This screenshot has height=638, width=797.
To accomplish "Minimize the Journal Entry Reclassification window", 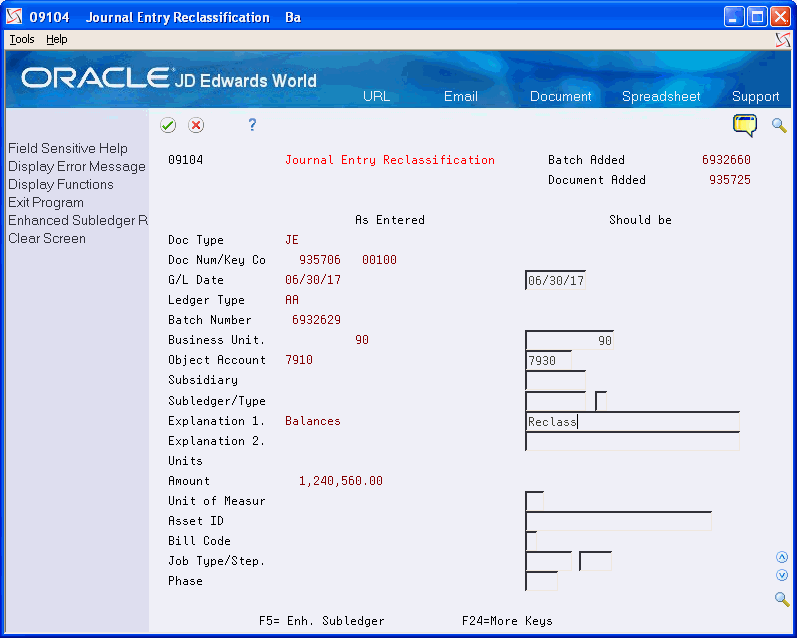I will pyautogui.click(x=734, y=17).
